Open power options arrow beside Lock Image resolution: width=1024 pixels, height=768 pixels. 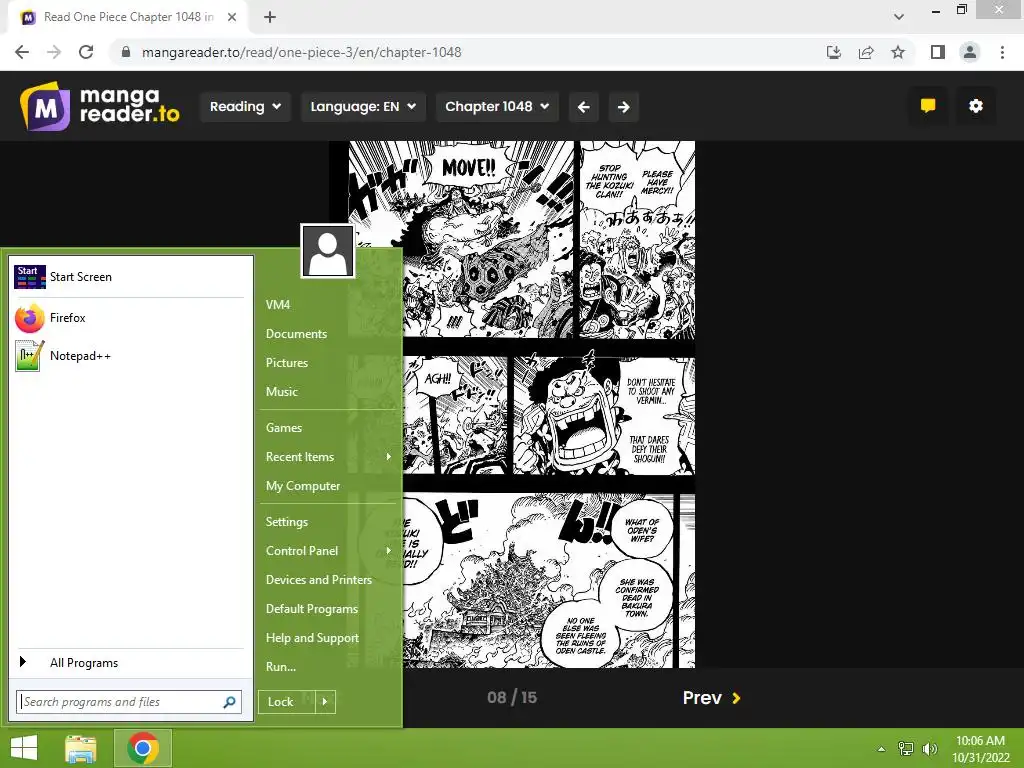click(x=325, y=702)
